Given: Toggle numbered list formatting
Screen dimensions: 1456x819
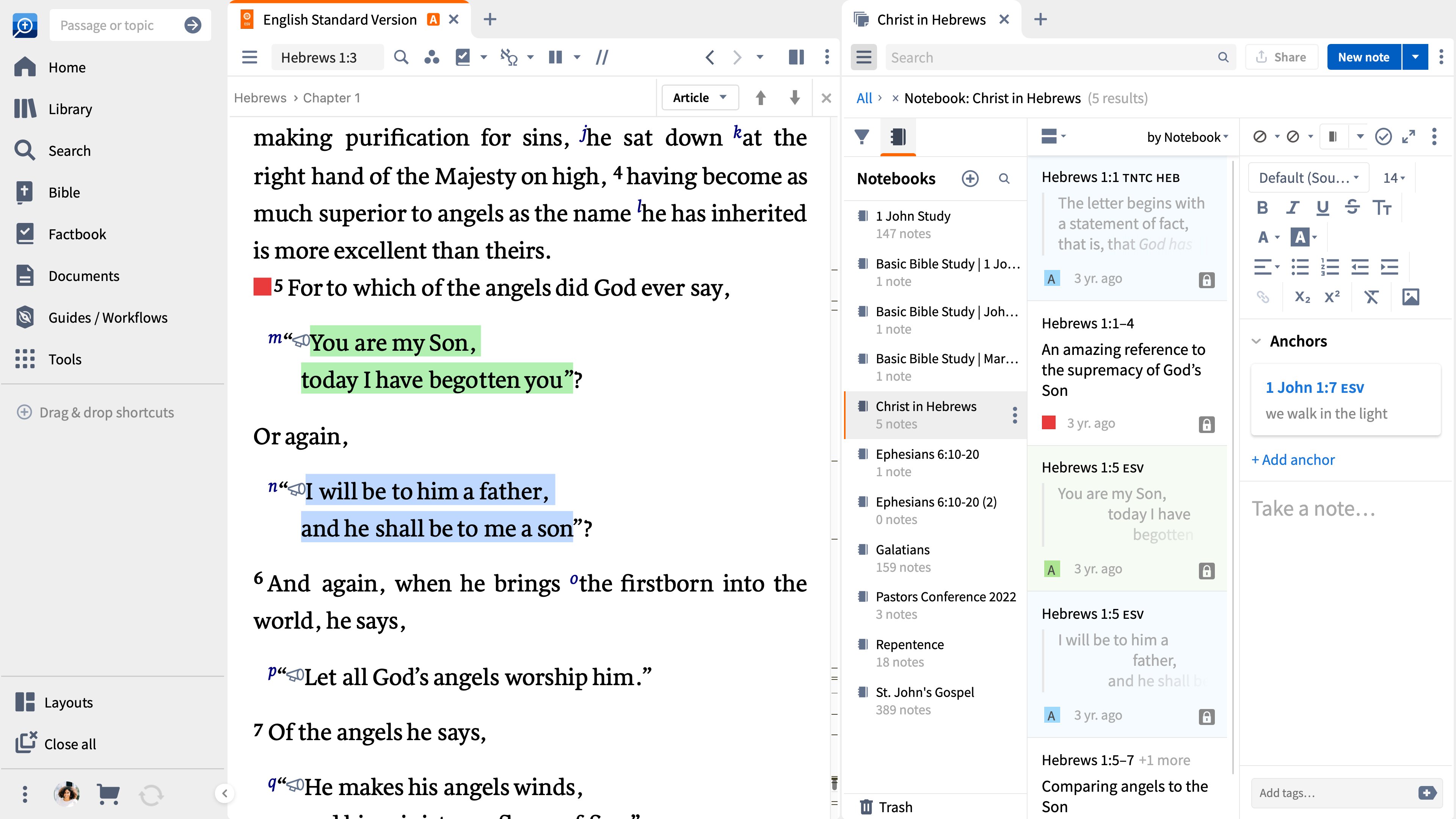Looking at the screenshot, I should pos(1329,267).
